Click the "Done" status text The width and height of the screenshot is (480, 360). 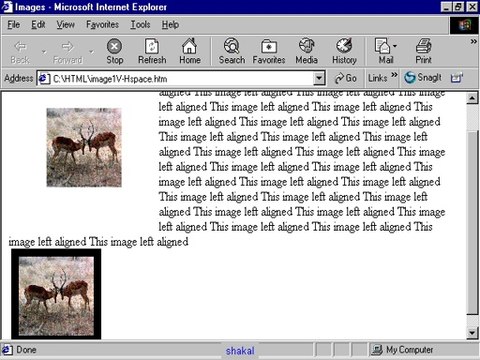(26, 350)
